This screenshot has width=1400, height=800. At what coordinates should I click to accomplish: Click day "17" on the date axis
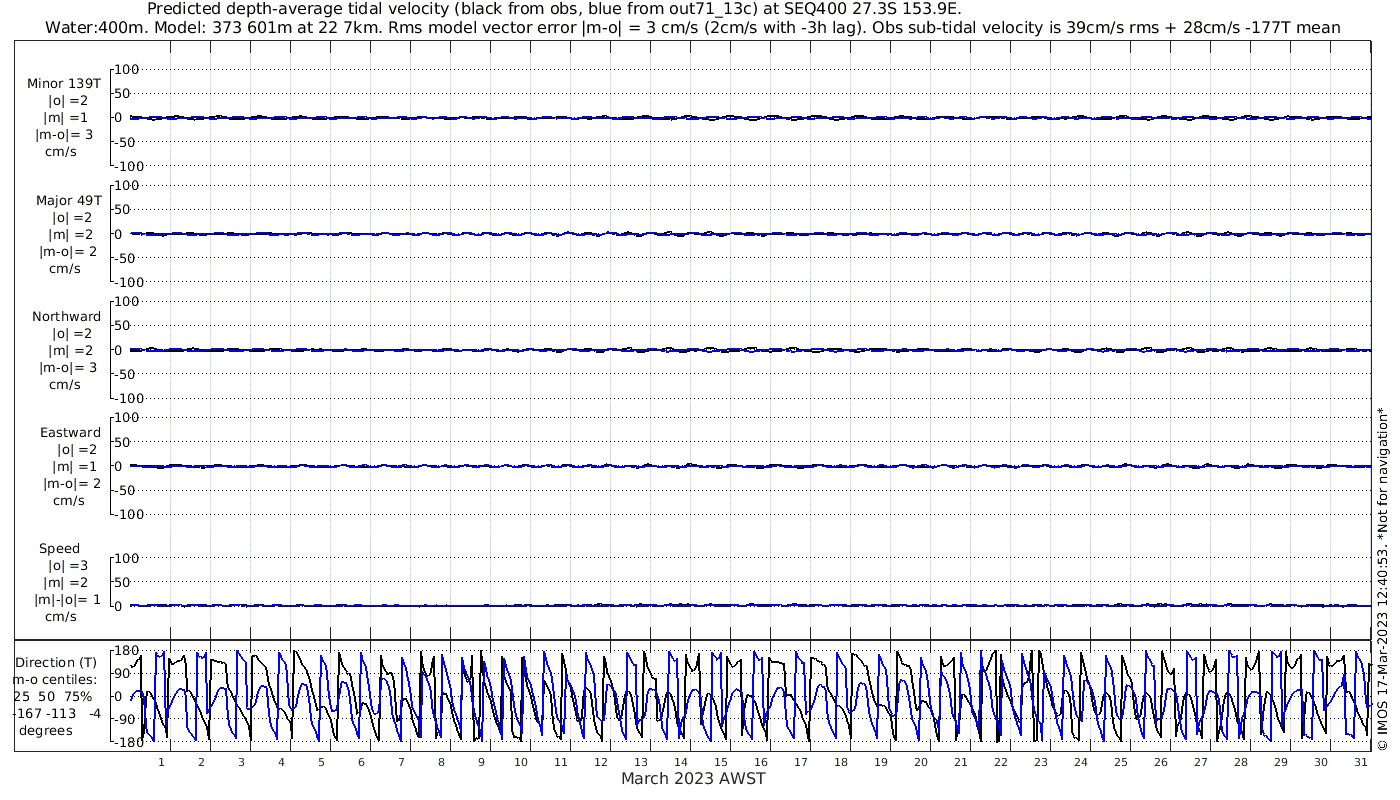pos(801,762)
